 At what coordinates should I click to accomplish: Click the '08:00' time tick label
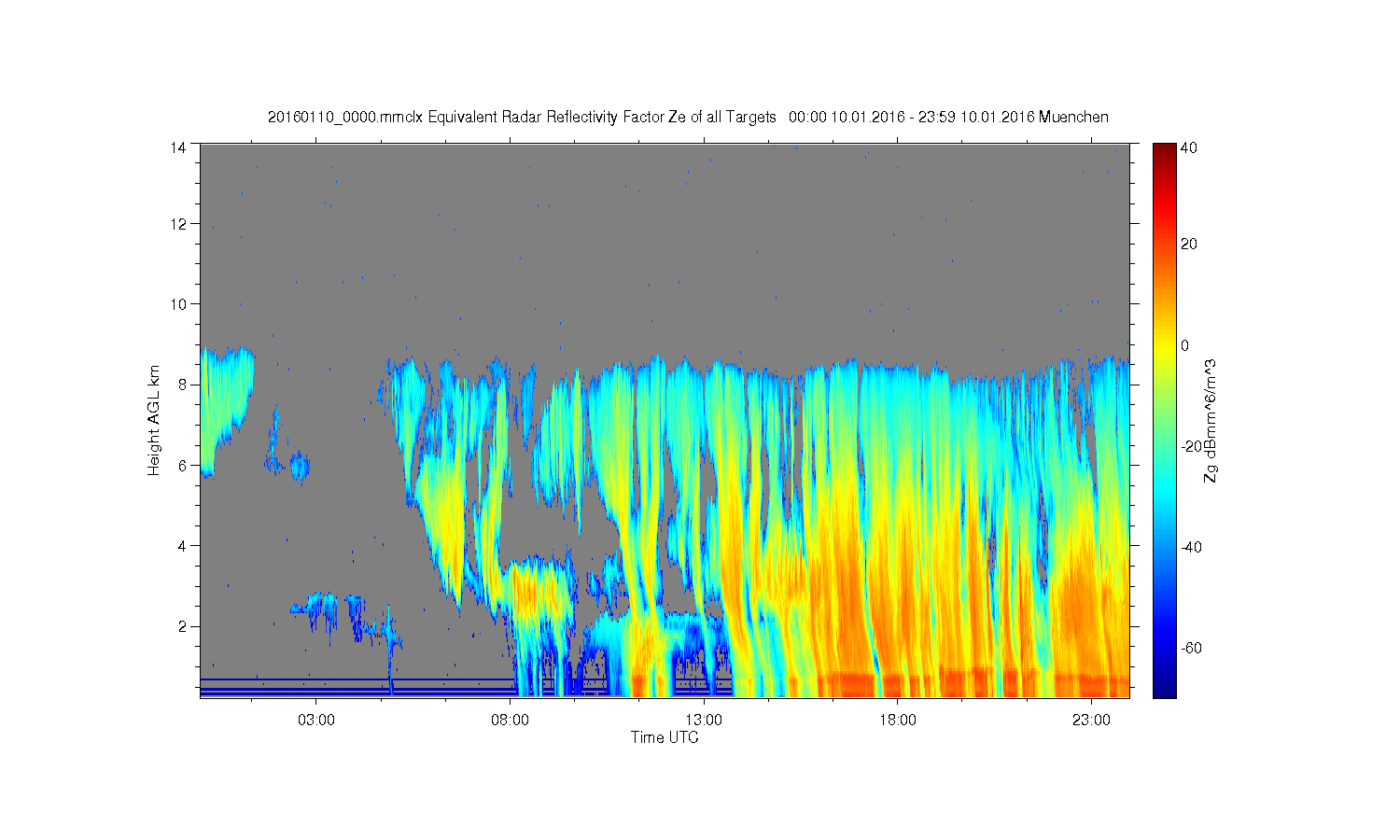[511, 721]
